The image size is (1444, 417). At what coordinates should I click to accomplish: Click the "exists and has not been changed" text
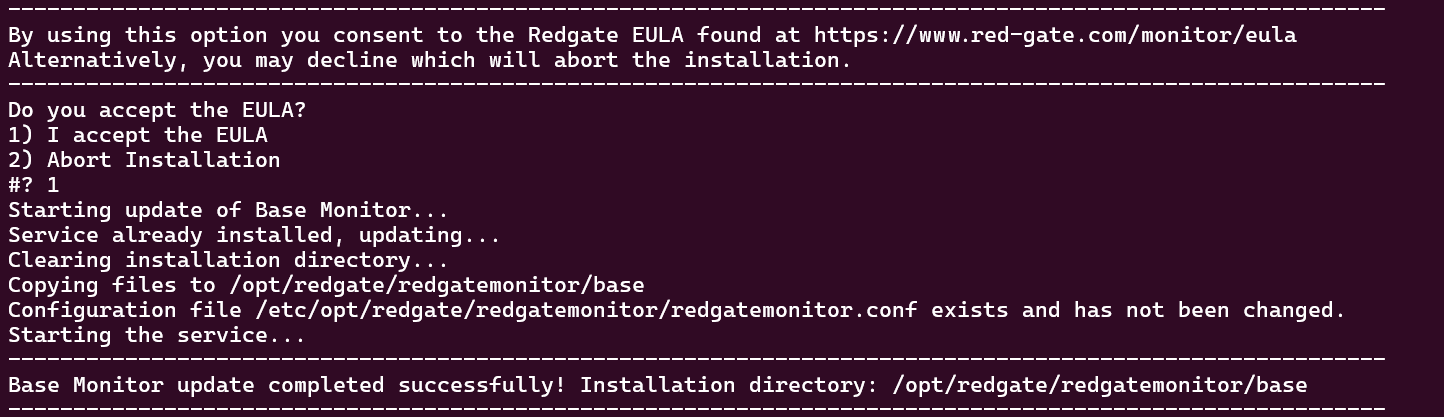pos(1138,310)
